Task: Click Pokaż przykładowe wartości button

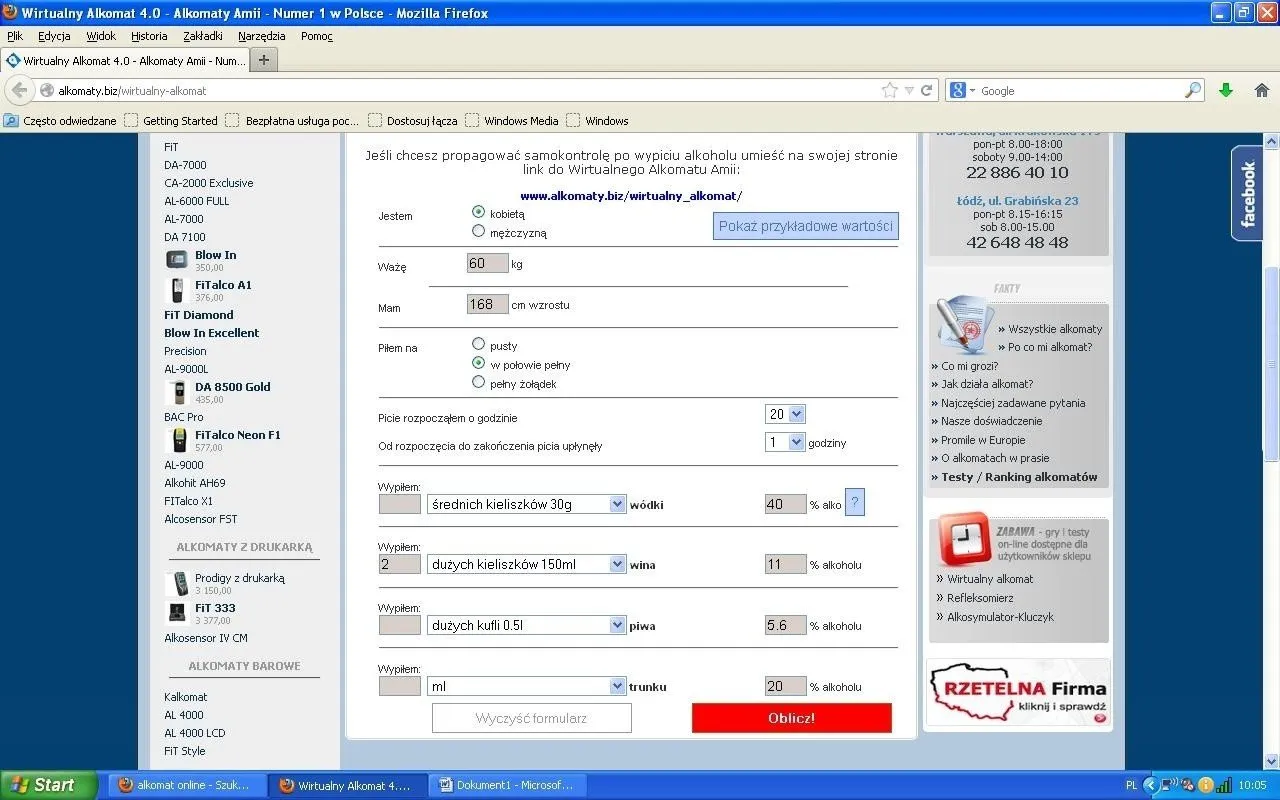Action: click(x=805, y=226)
